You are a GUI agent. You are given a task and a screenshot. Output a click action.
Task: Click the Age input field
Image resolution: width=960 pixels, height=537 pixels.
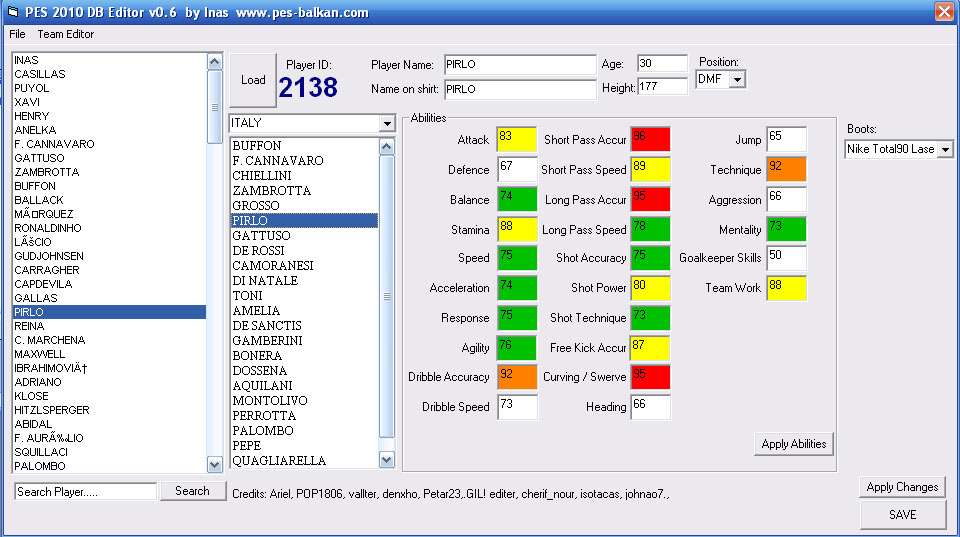[661, 64]
